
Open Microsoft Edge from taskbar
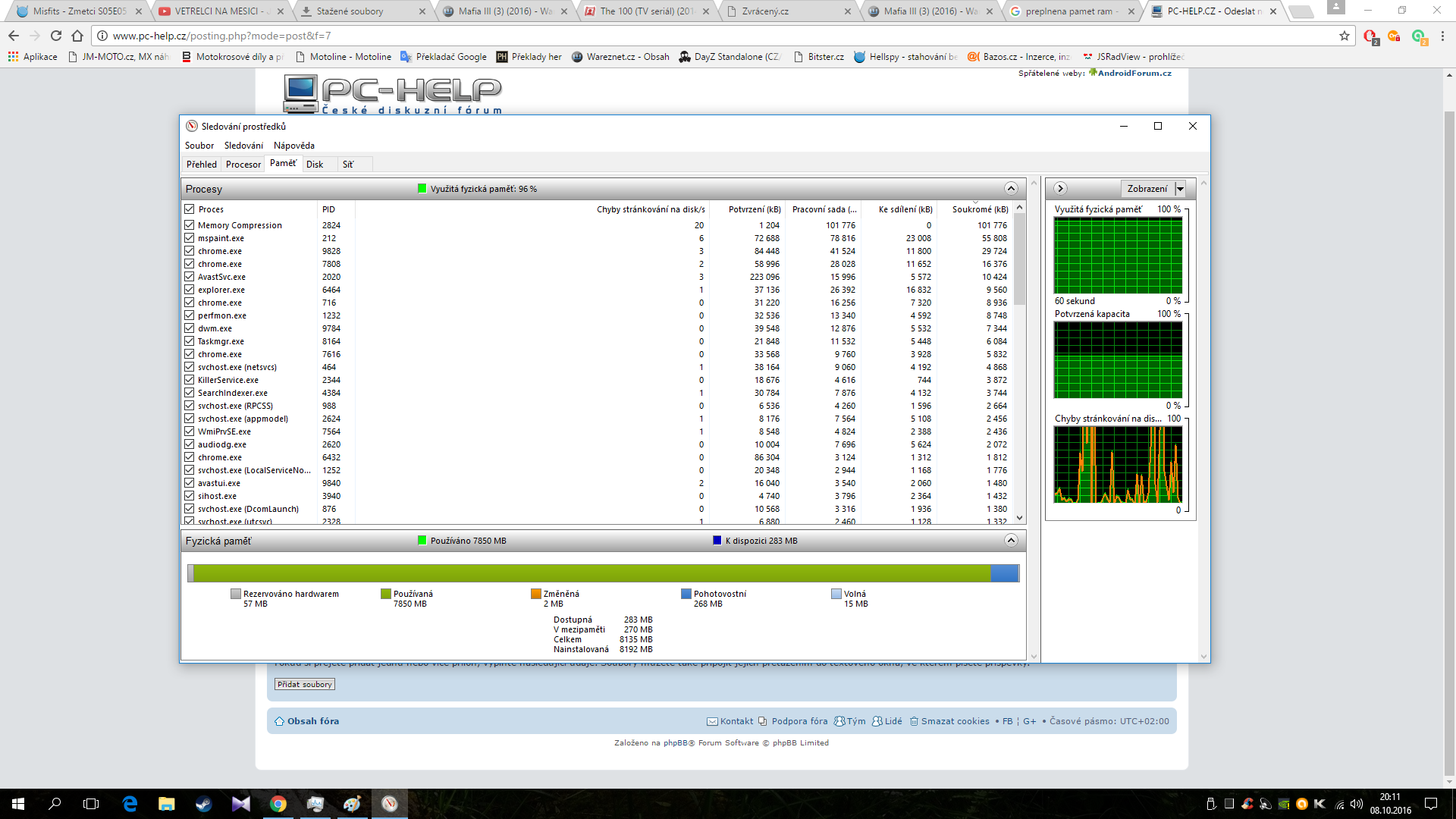click(x=130, y=804)
